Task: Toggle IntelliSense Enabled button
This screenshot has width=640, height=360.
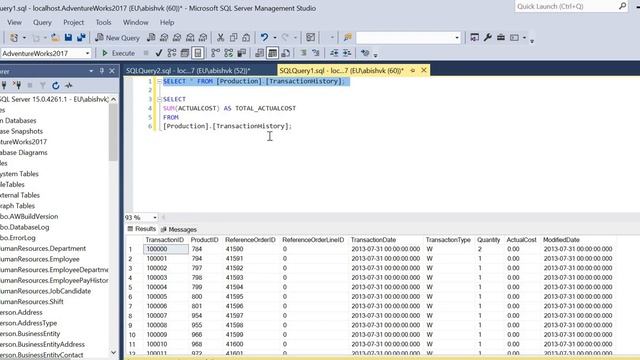Action: [x=198, y=53]
